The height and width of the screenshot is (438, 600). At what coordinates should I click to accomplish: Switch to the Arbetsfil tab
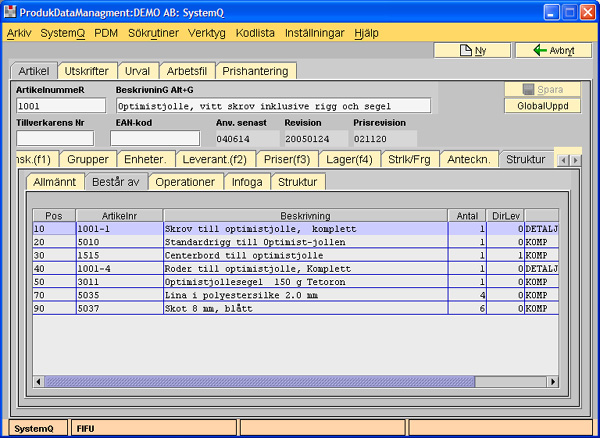coord(187,71)
